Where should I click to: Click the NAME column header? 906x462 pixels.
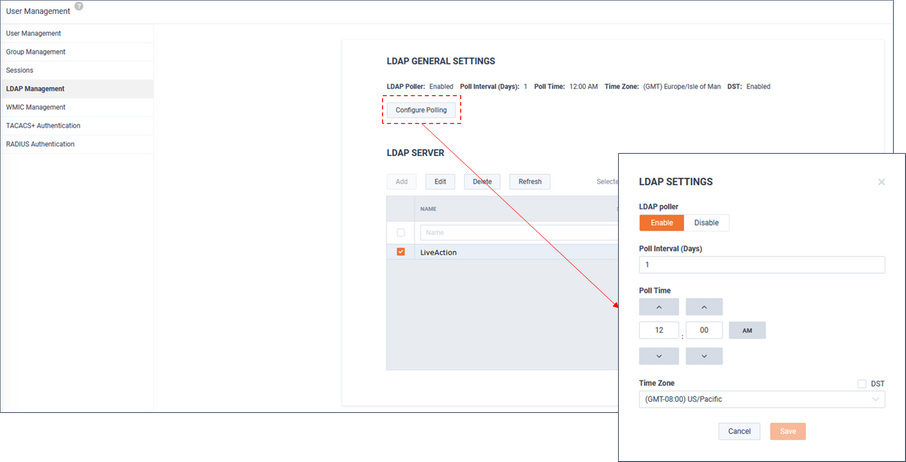(428, 209)
